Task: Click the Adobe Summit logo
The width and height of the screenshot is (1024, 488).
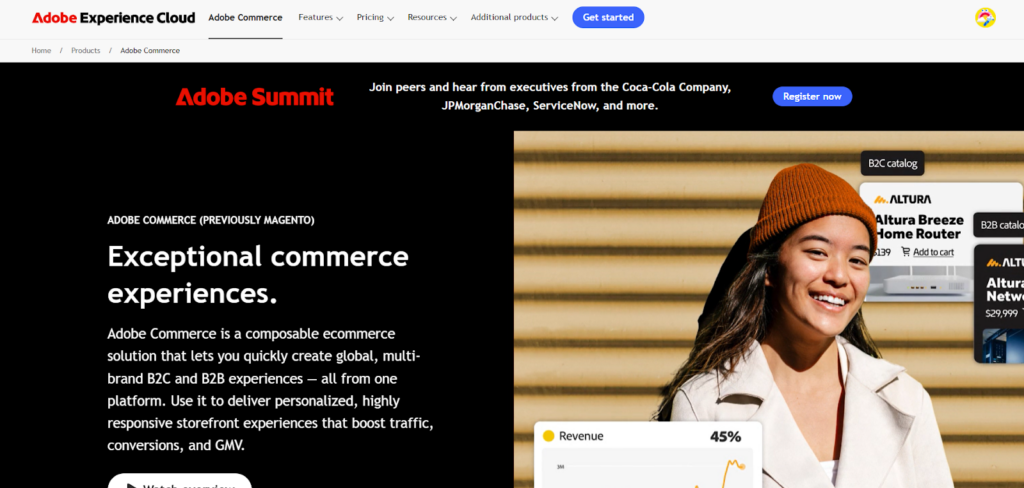Action: pos(255,97)
